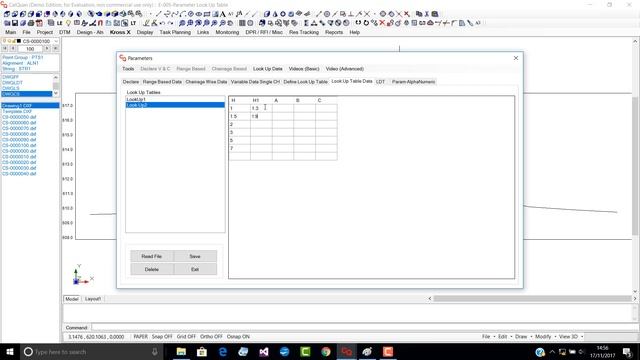Viewport: 640px width, 360px height.
Task: Open Microsoft Edge from the taskbar
Action: tap(223, 351)
